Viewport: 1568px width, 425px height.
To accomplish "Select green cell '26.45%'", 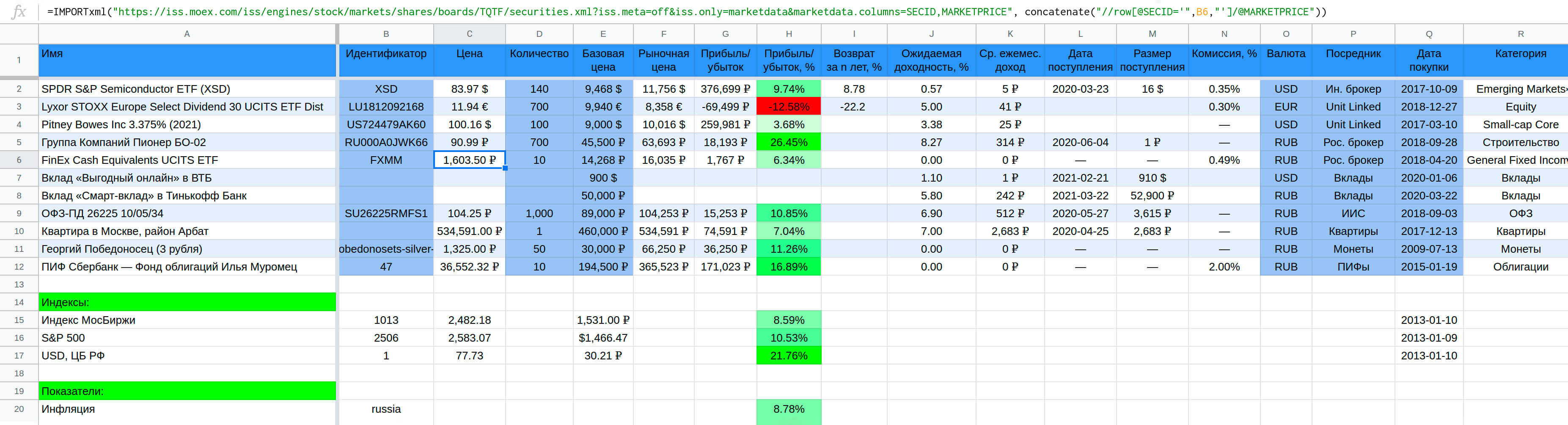I will (789, 143).
